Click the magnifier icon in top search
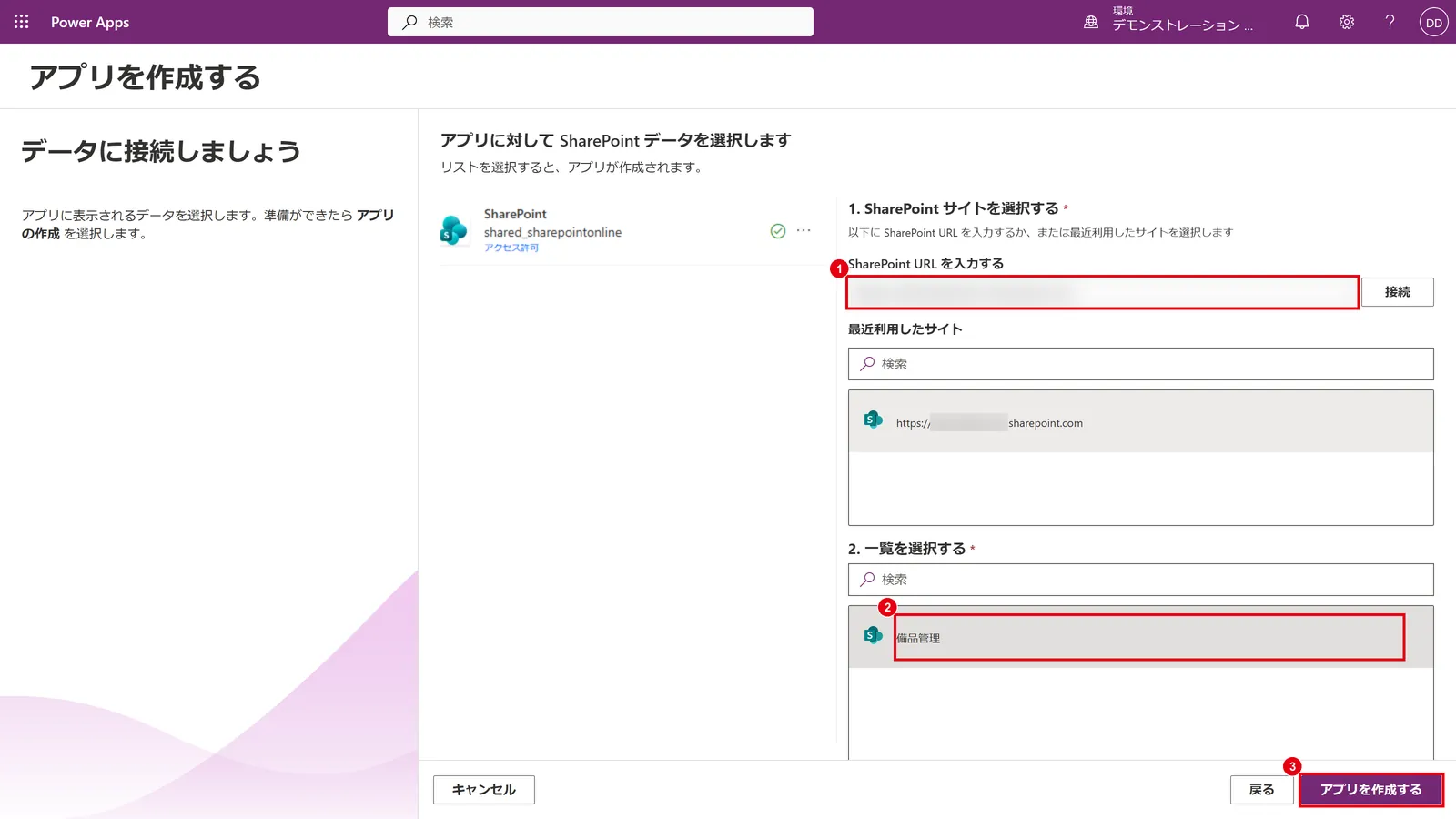The height and width of the screenshot is (819, 1456). point(409,22)
